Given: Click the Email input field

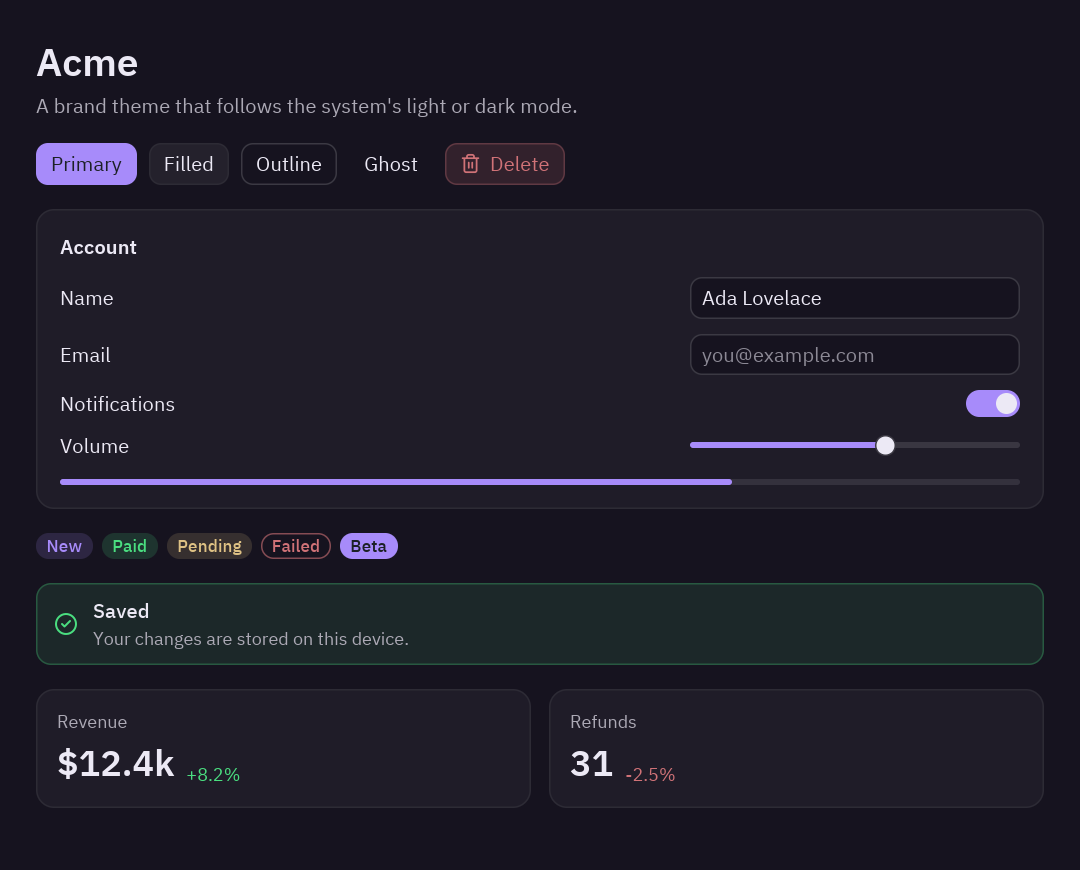Looking at the screenshot, I should tap(855, 355).
